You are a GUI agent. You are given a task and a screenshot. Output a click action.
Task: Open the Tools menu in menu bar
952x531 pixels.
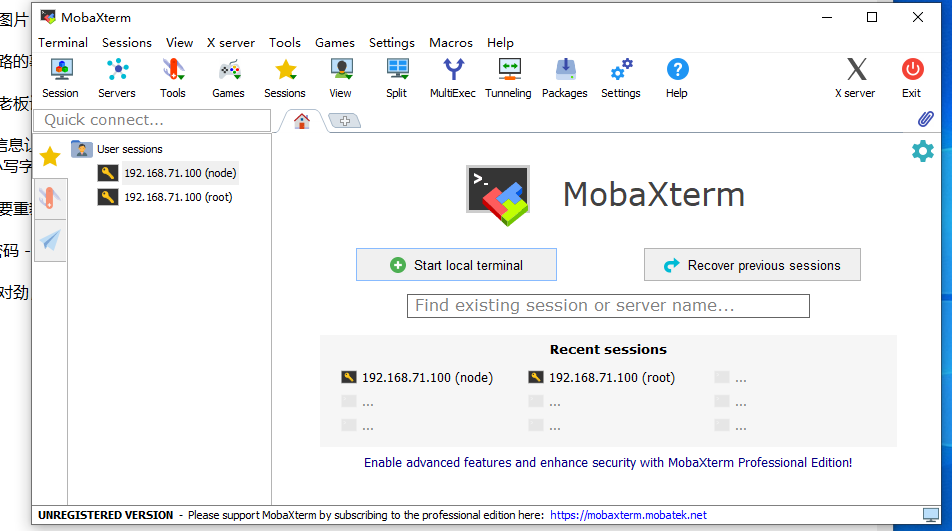point(285,42)
